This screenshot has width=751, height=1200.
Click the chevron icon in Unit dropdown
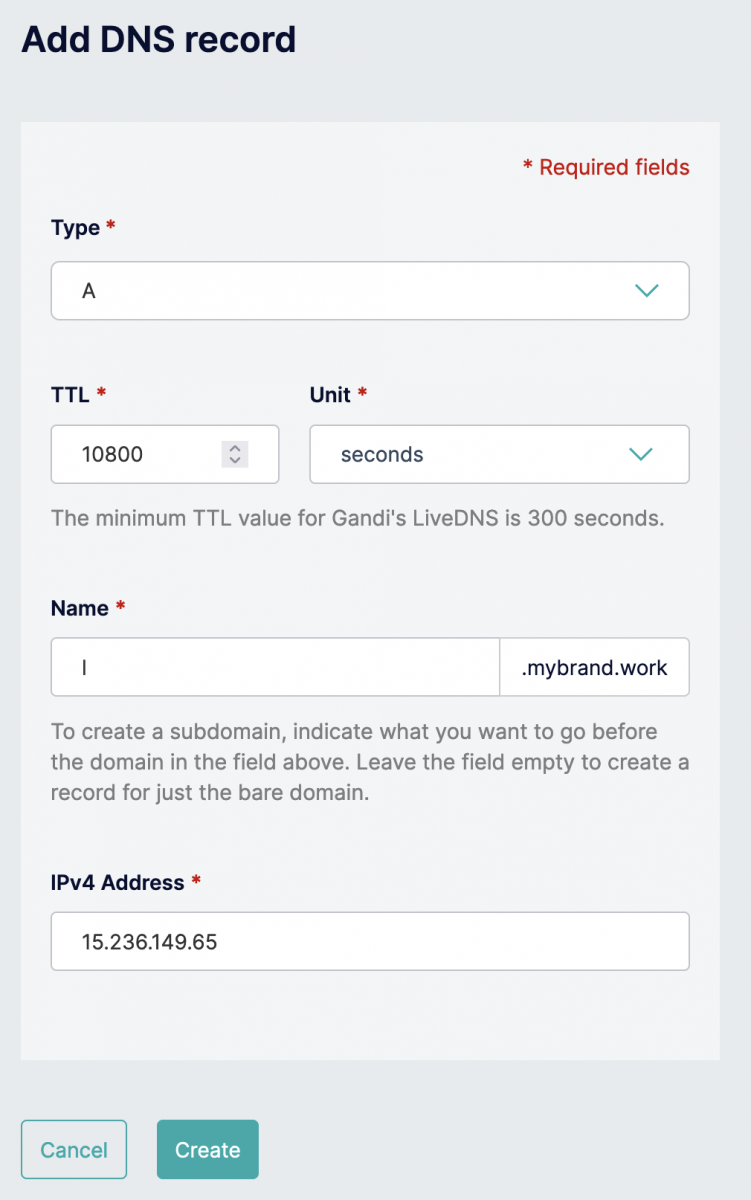pyautogui.click(x=640, y=454)
